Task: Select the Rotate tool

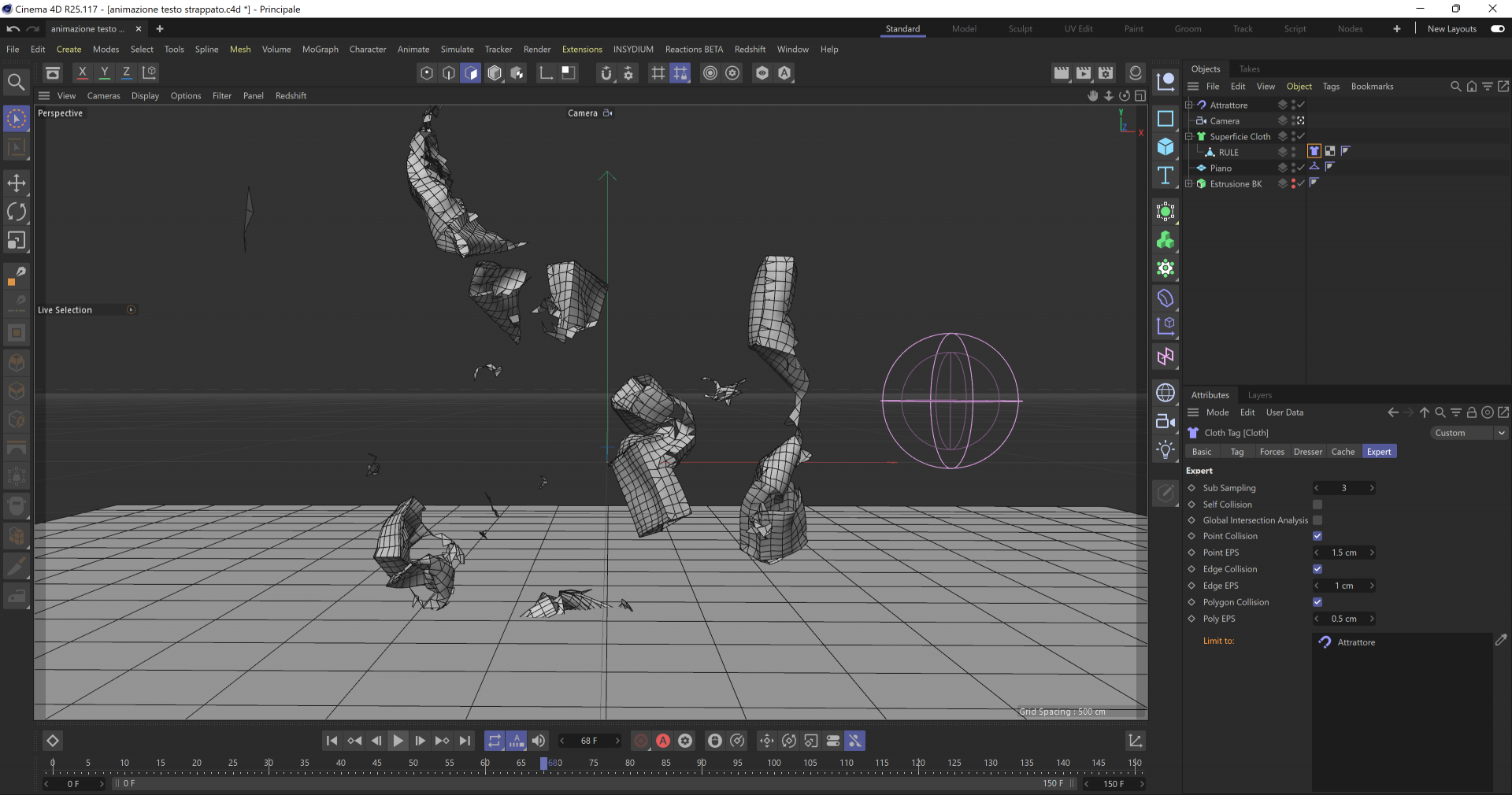Action: (x=17, y=212)
